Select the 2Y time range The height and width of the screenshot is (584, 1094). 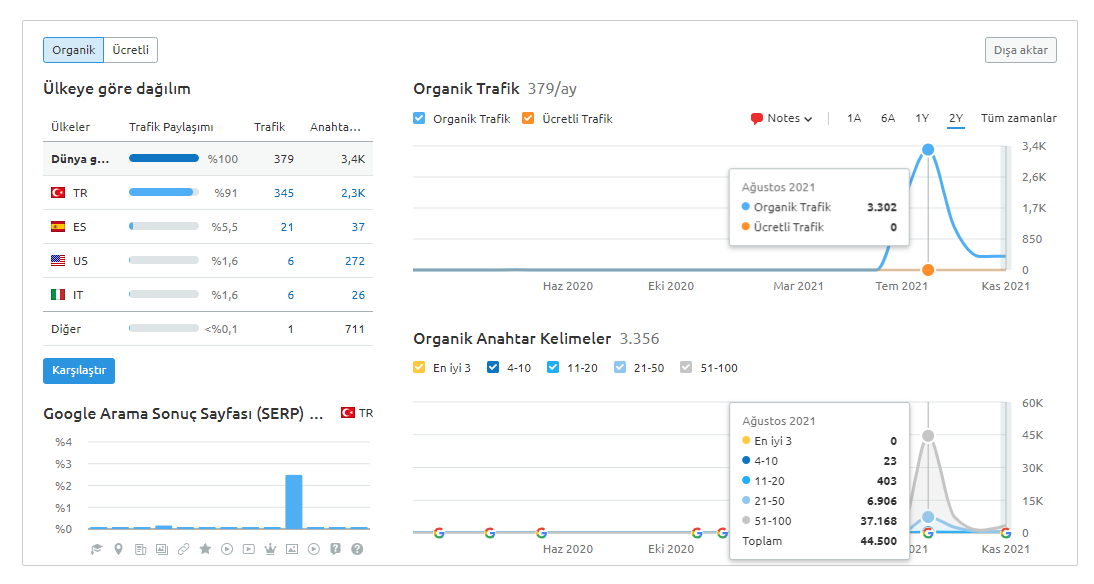(956, 119)
